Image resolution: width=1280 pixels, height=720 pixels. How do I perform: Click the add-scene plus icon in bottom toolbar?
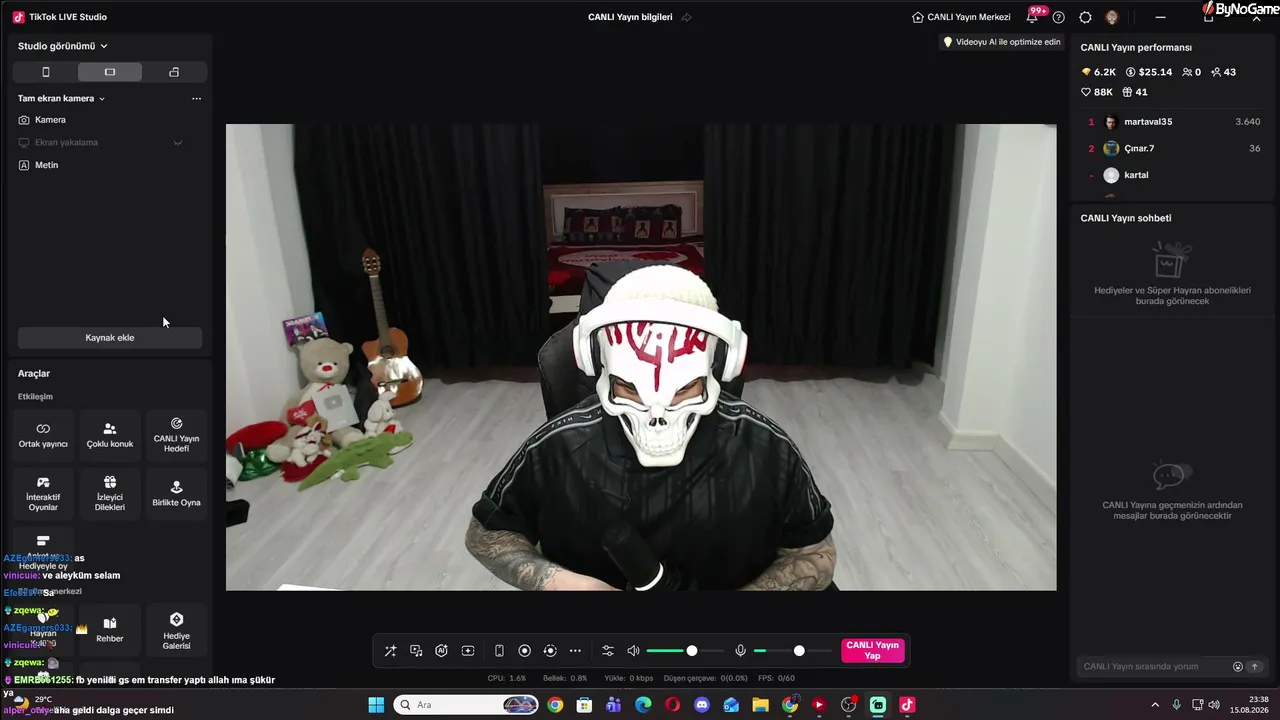(467, 651)
